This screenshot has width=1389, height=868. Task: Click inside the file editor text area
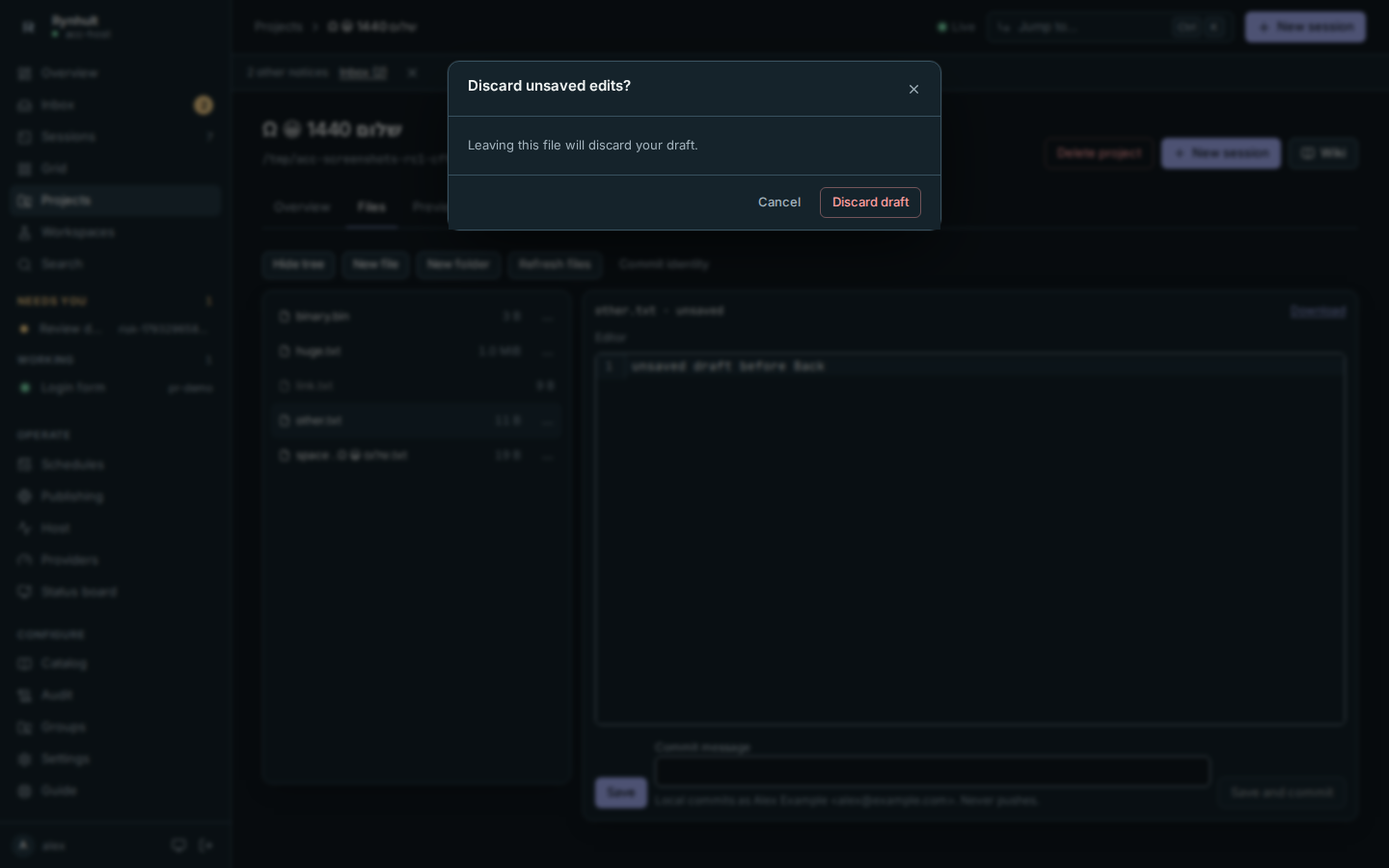[970, 539]
